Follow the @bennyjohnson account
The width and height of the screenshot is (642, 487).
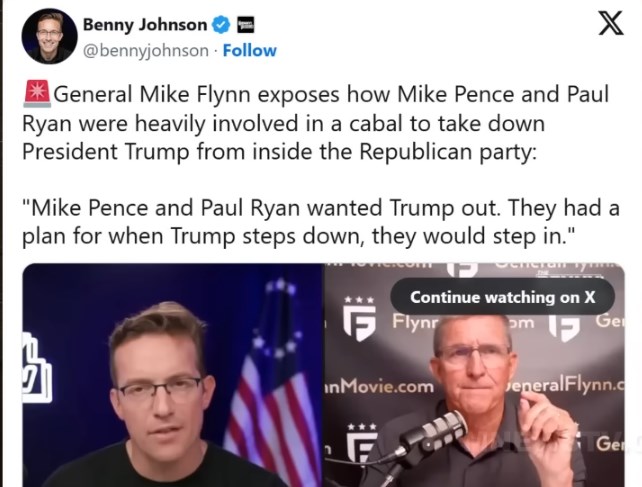coord(250,50)
